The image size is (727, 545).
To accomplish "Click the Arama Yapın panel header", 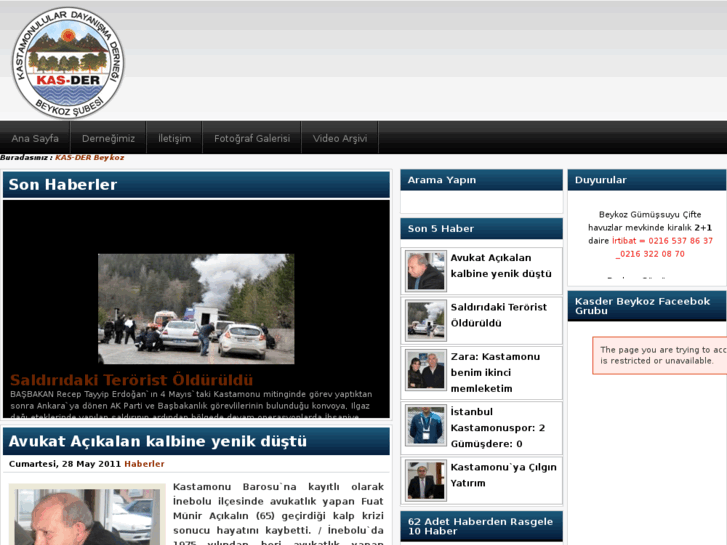I will point(481,180).
